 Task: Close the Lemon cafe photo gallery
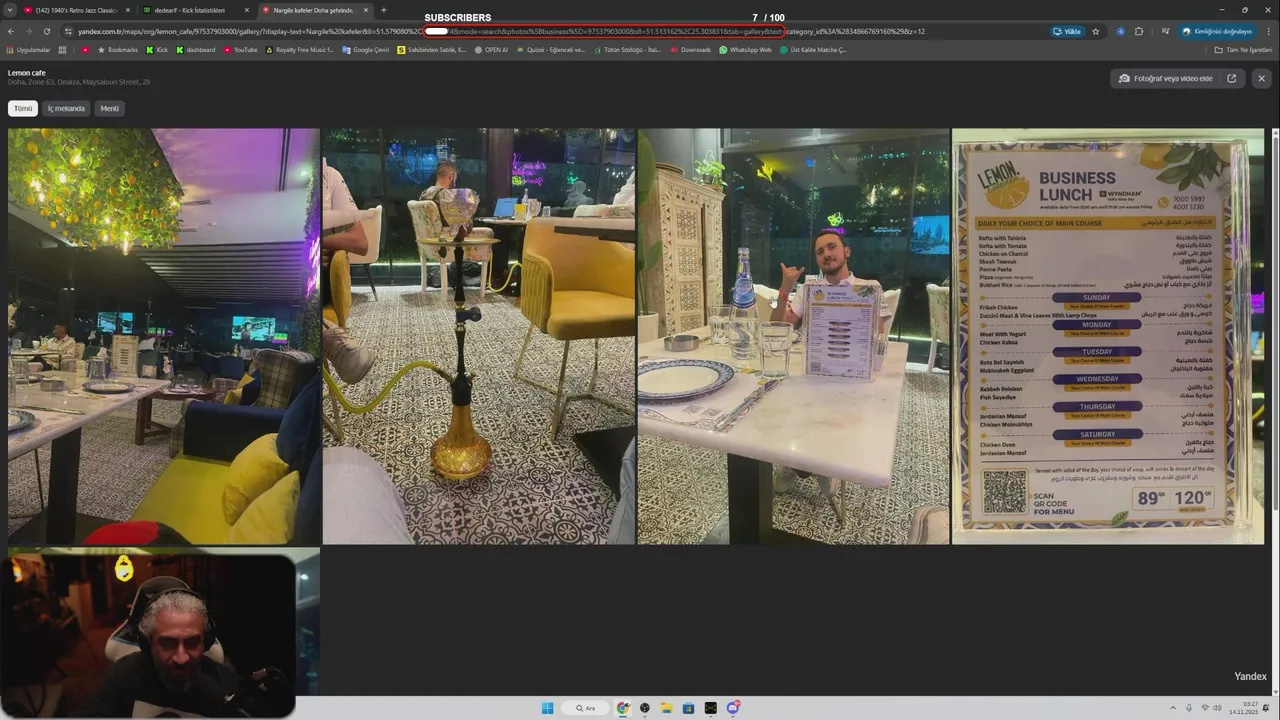pos(1261,78)
